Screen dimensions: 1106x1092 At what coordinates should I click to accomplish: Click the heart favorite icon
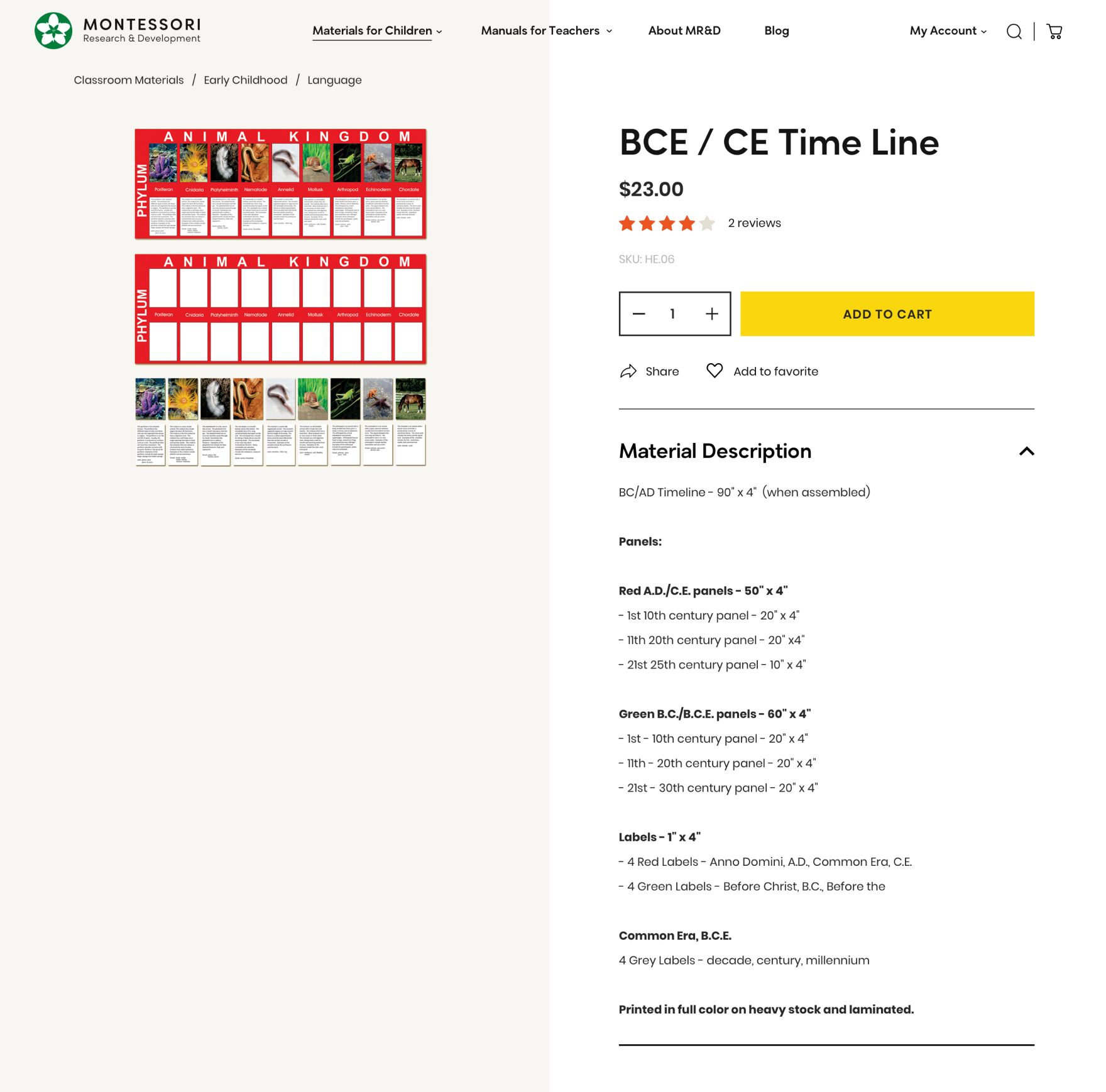click(715, 371)
